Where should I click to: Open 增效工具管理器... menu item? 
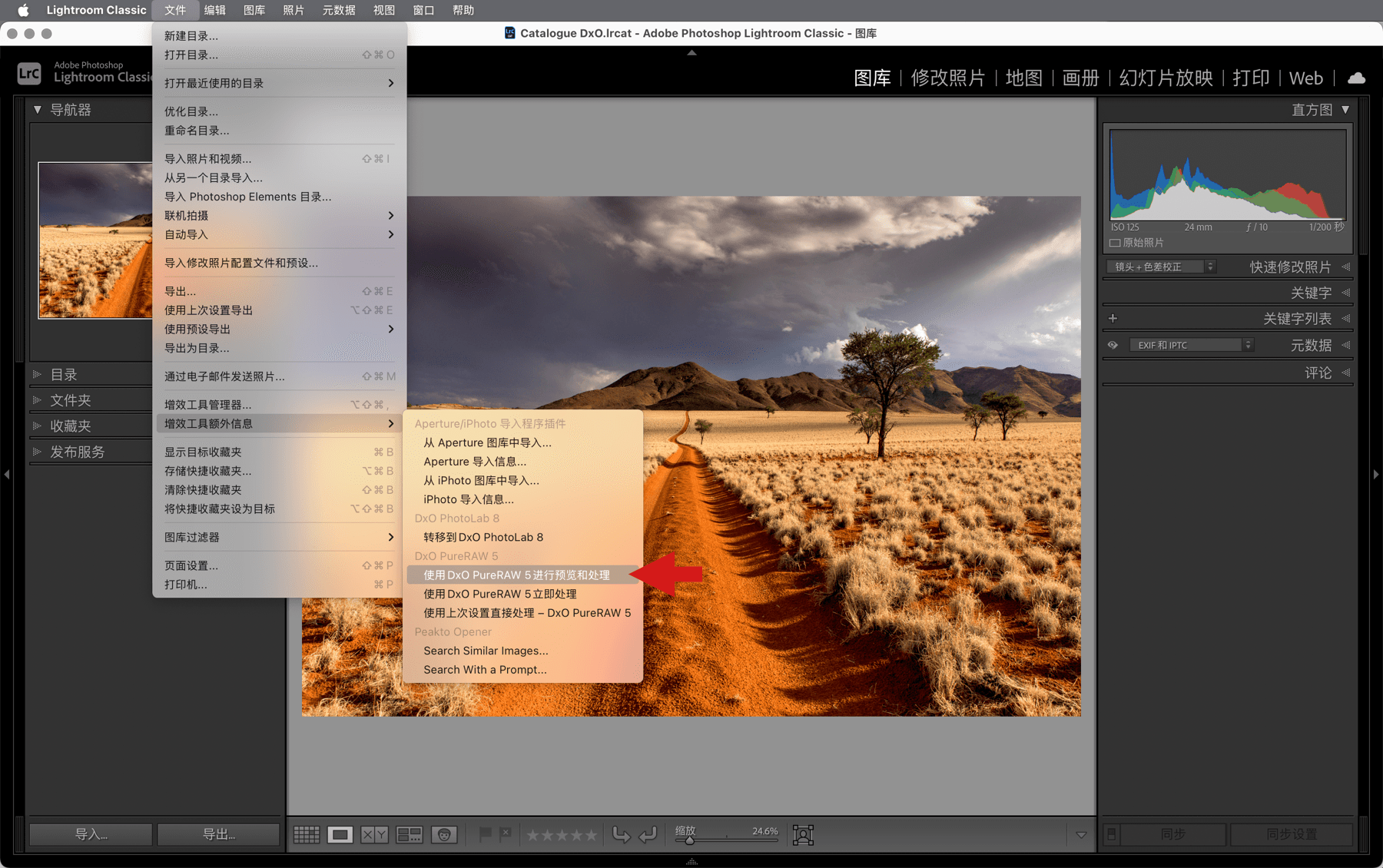point(279,404)
